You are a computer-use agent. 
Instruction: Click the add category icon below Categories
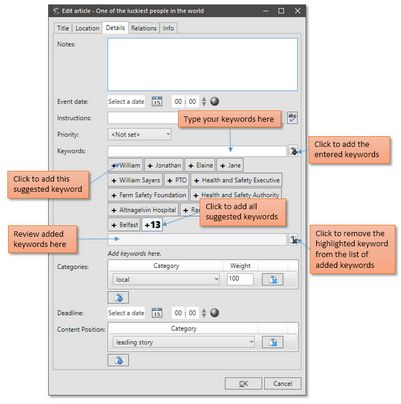click(x=118, y=297)
